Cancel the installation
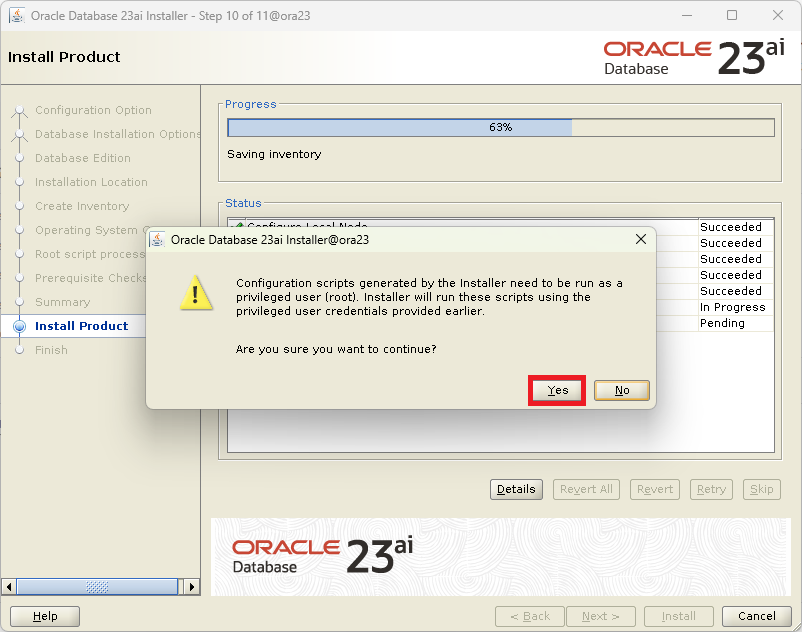The height and width of the screenshot is (632, 802). click(x=756, y=616)
